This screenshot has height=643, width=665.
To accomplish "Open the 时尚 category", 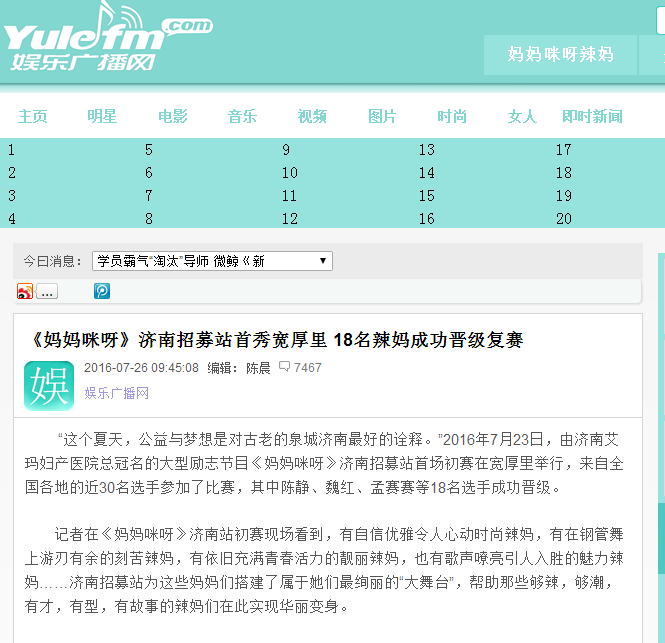I will point(452,116).
